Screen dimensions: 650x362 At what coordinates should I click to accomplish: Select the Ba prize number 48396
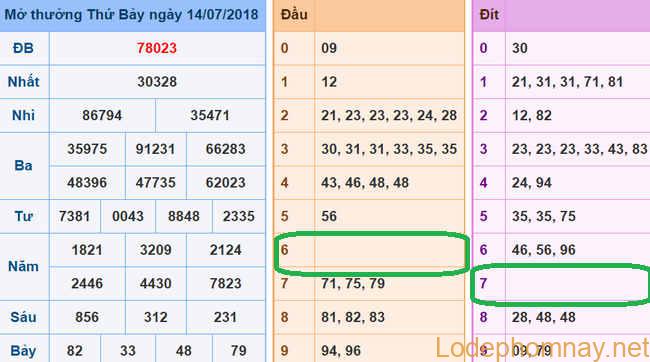(x=87, y=182)
